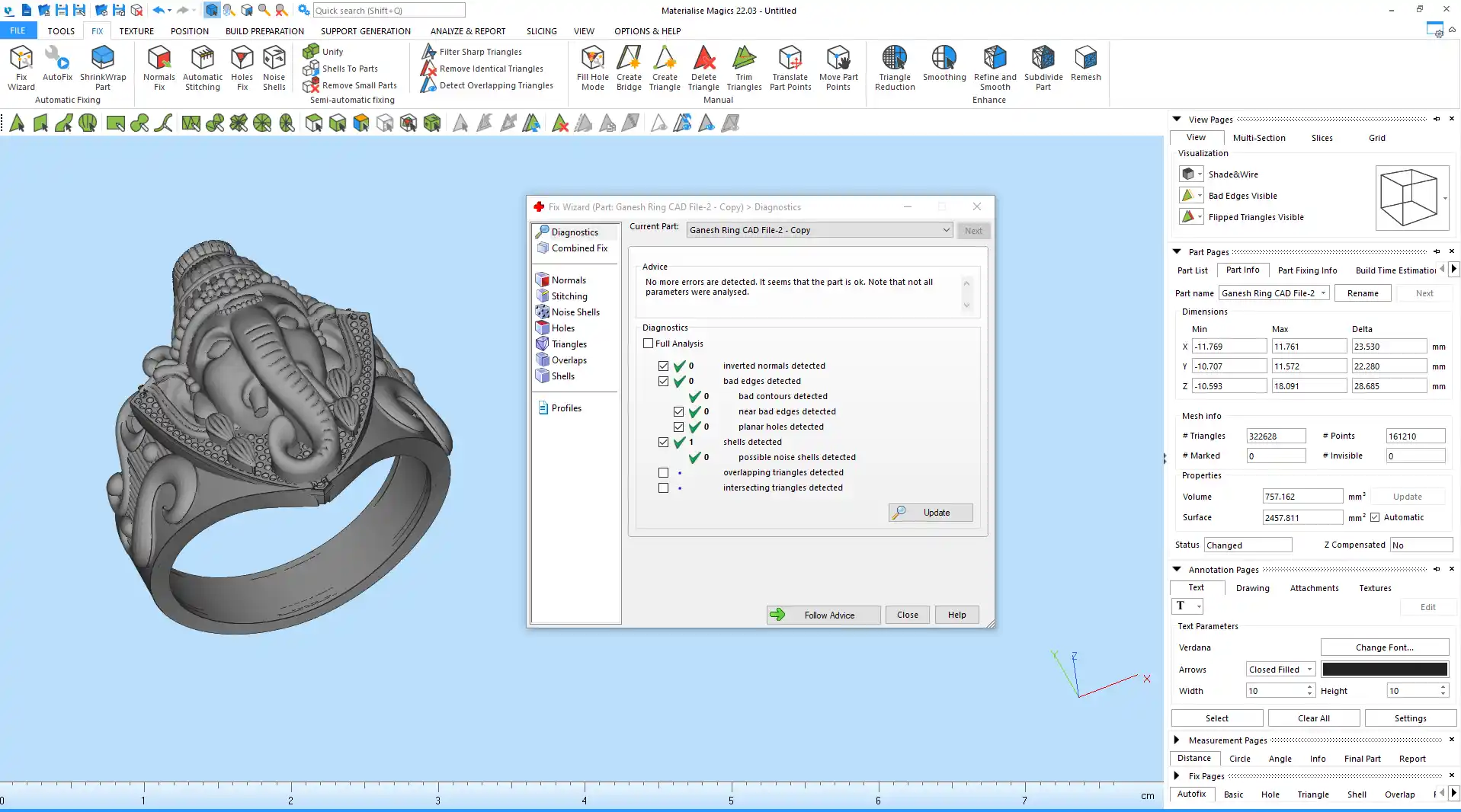Check overlapping triangles detected box
The width and height of the screenshot is (1461, 812).
tap(664, 472)
